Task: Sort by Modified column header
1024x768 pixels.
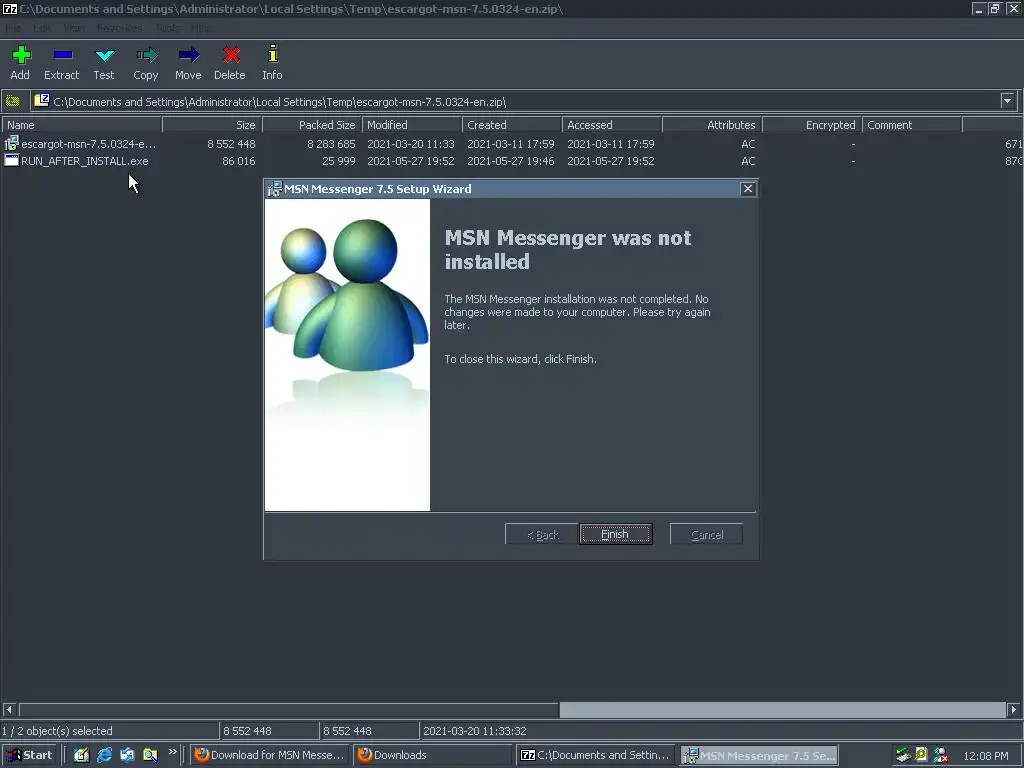Action: click(412, 125)
